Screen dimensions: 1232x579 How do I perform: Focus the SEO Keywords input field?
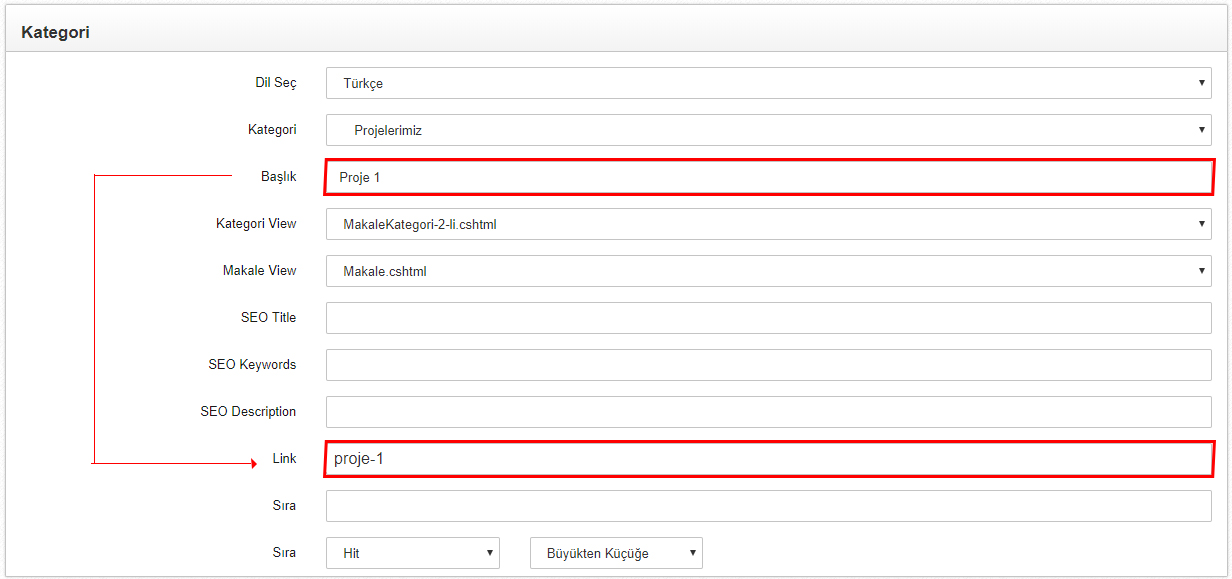(x=769, y=365)
